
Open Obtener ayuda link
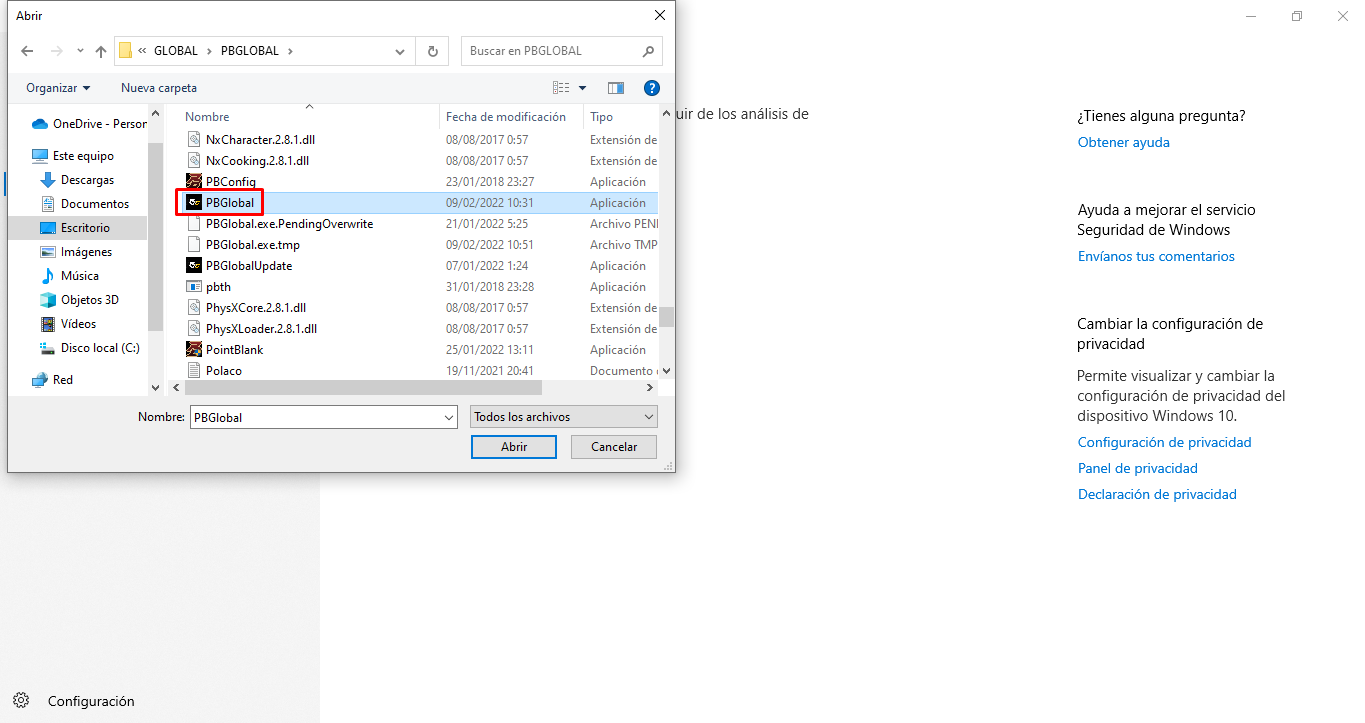pos(1124,142)
